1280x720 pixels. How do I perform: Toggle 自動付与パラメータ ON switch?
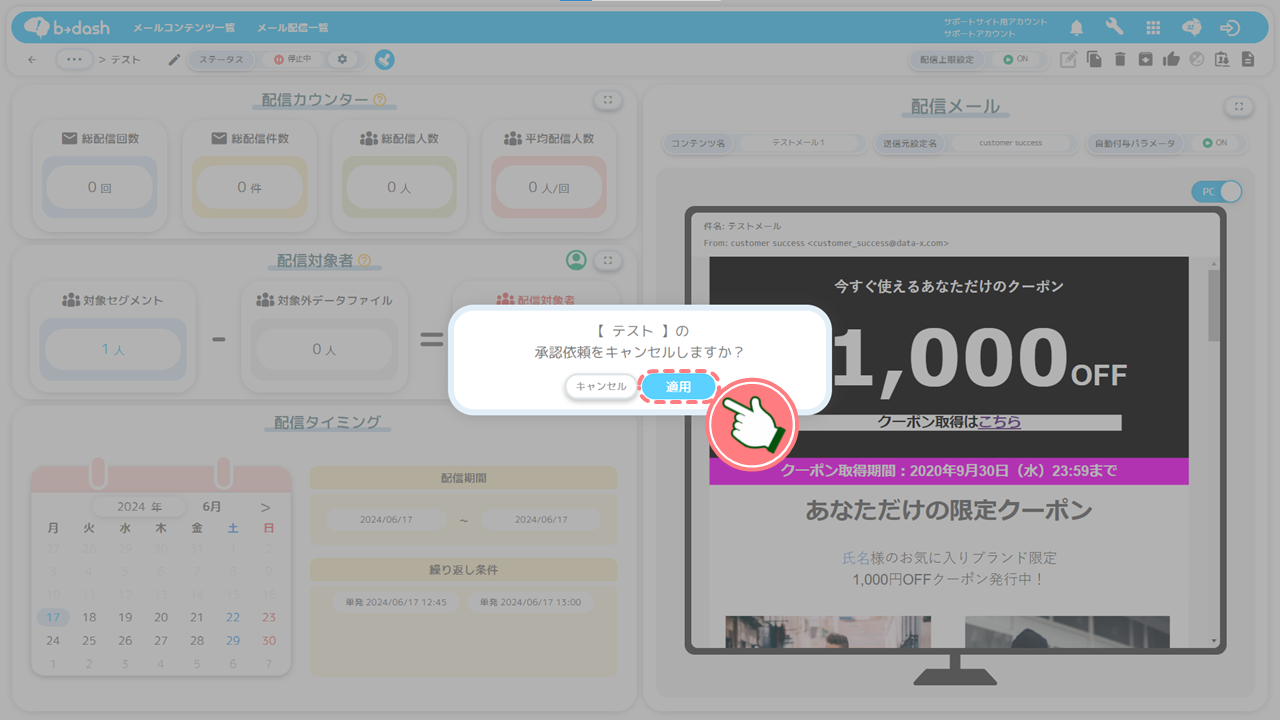coord(1216,143)
